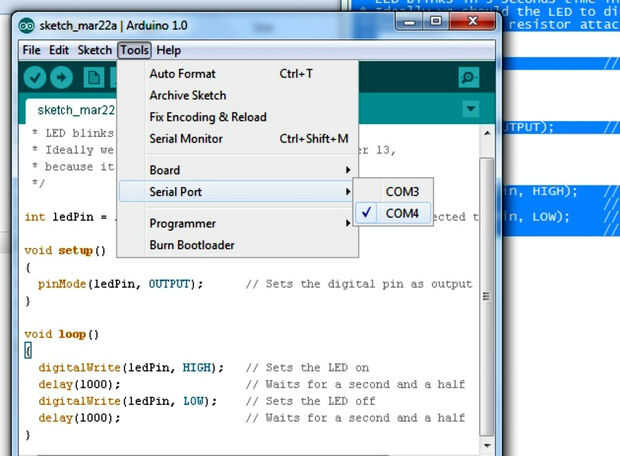Minimize the Arduino window

[409, 21]
